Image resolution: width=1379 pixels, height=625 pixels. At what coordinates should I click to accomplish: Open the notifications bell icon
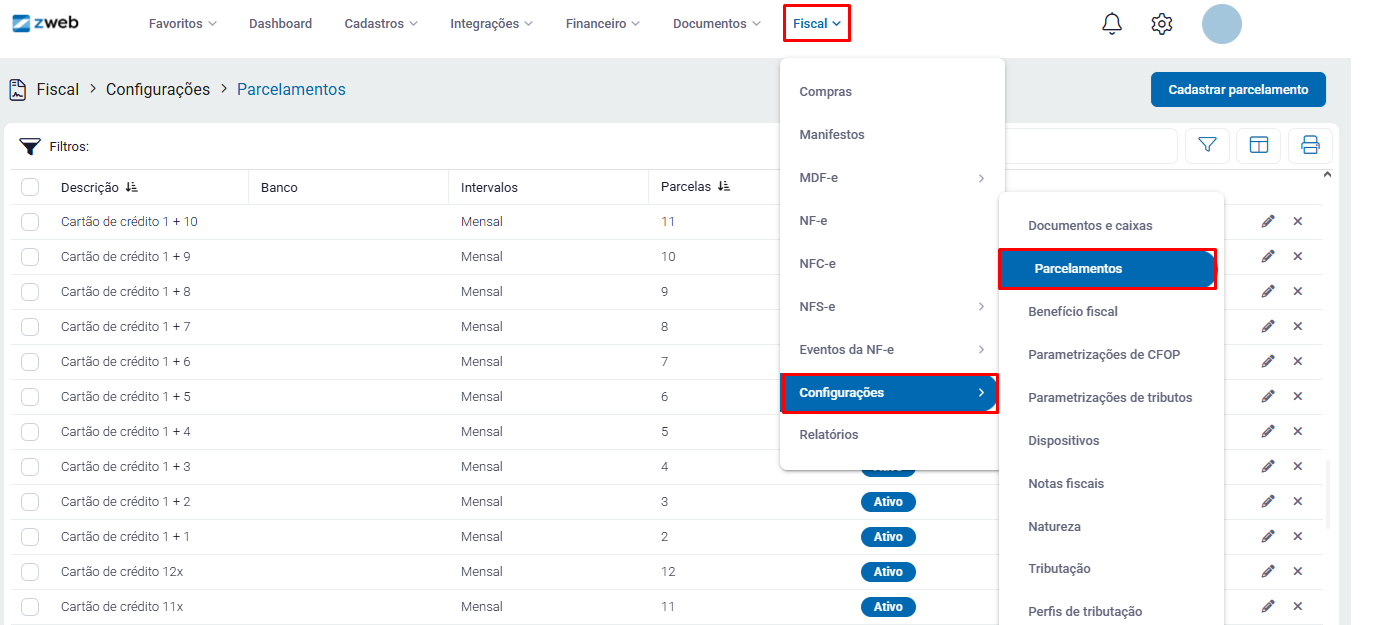1112,24
